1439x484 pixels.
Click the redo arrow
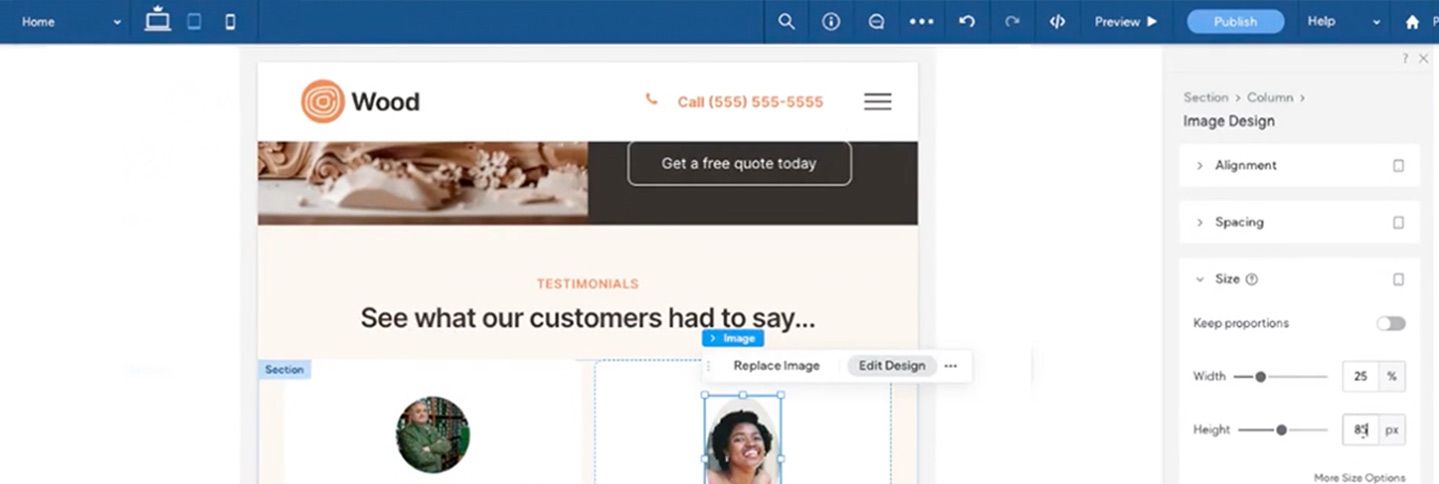(x=1012, y=21)
